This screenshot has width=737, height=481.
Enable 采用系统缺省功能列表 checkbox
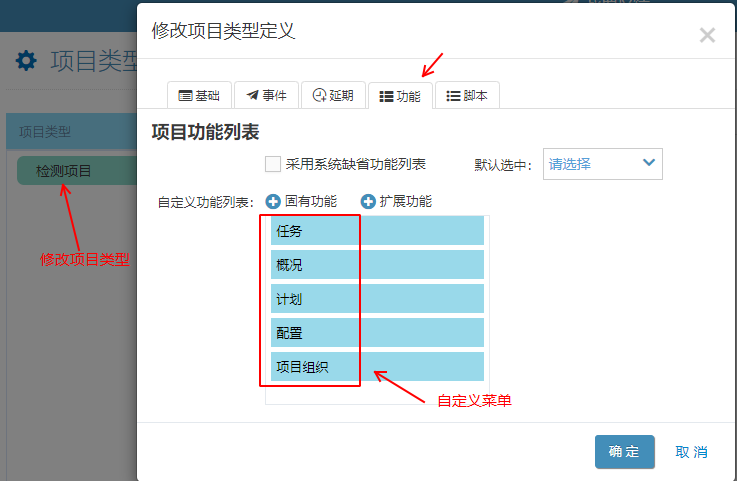273,164
